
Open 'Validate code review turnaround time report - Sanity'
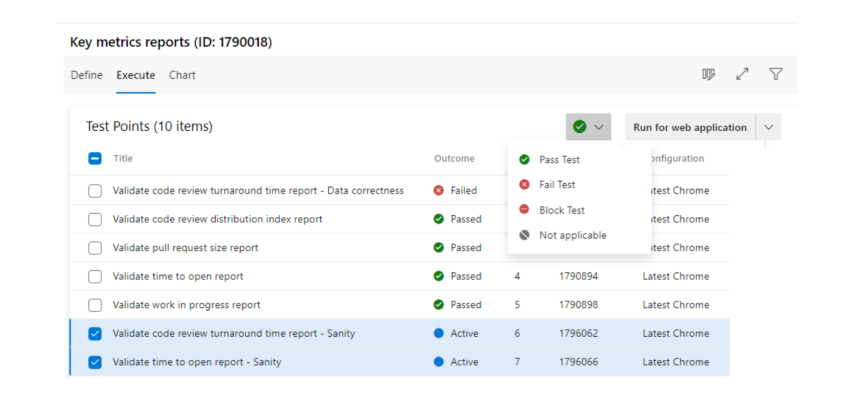(x=234, y=333)
